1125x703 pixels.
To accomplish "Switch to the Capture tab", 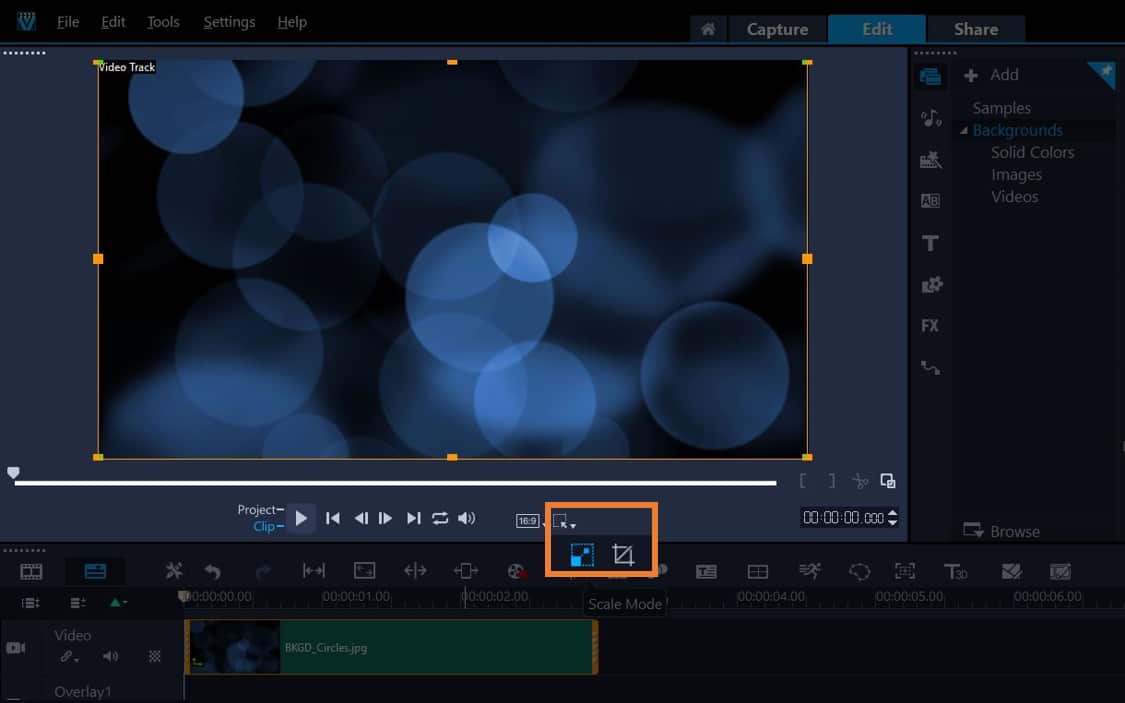I will 777,29.
